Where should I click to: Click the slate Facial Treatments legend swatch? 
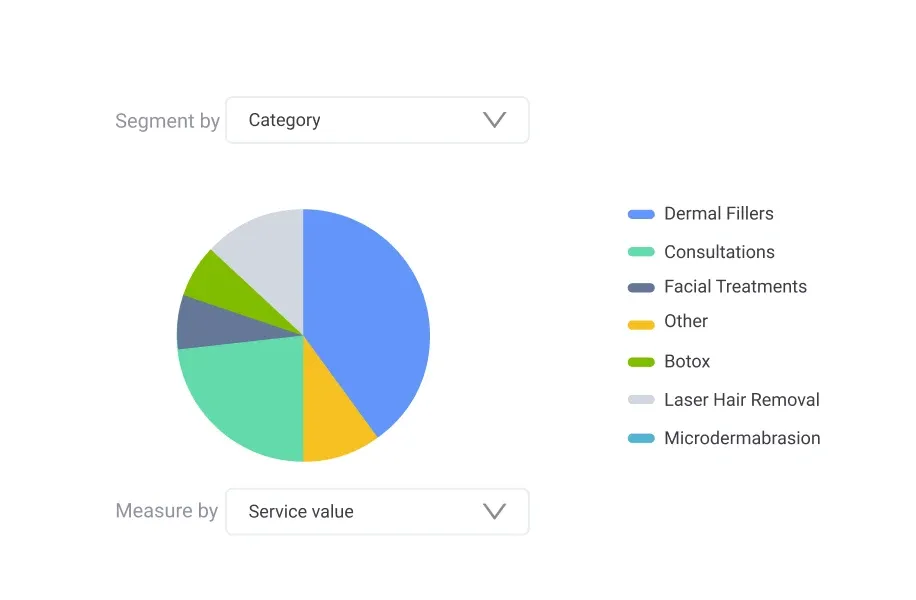point(641,287)
